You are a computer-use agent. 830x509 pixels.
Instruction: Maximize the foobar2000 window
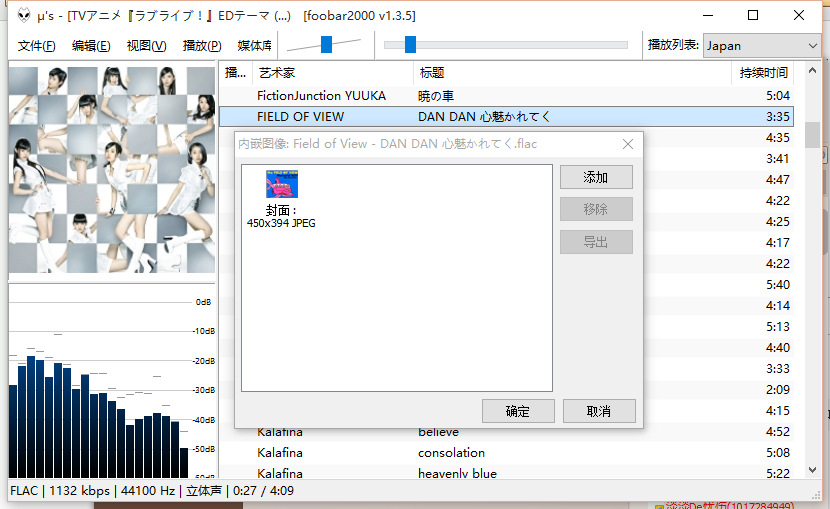[x=753, y=15]
